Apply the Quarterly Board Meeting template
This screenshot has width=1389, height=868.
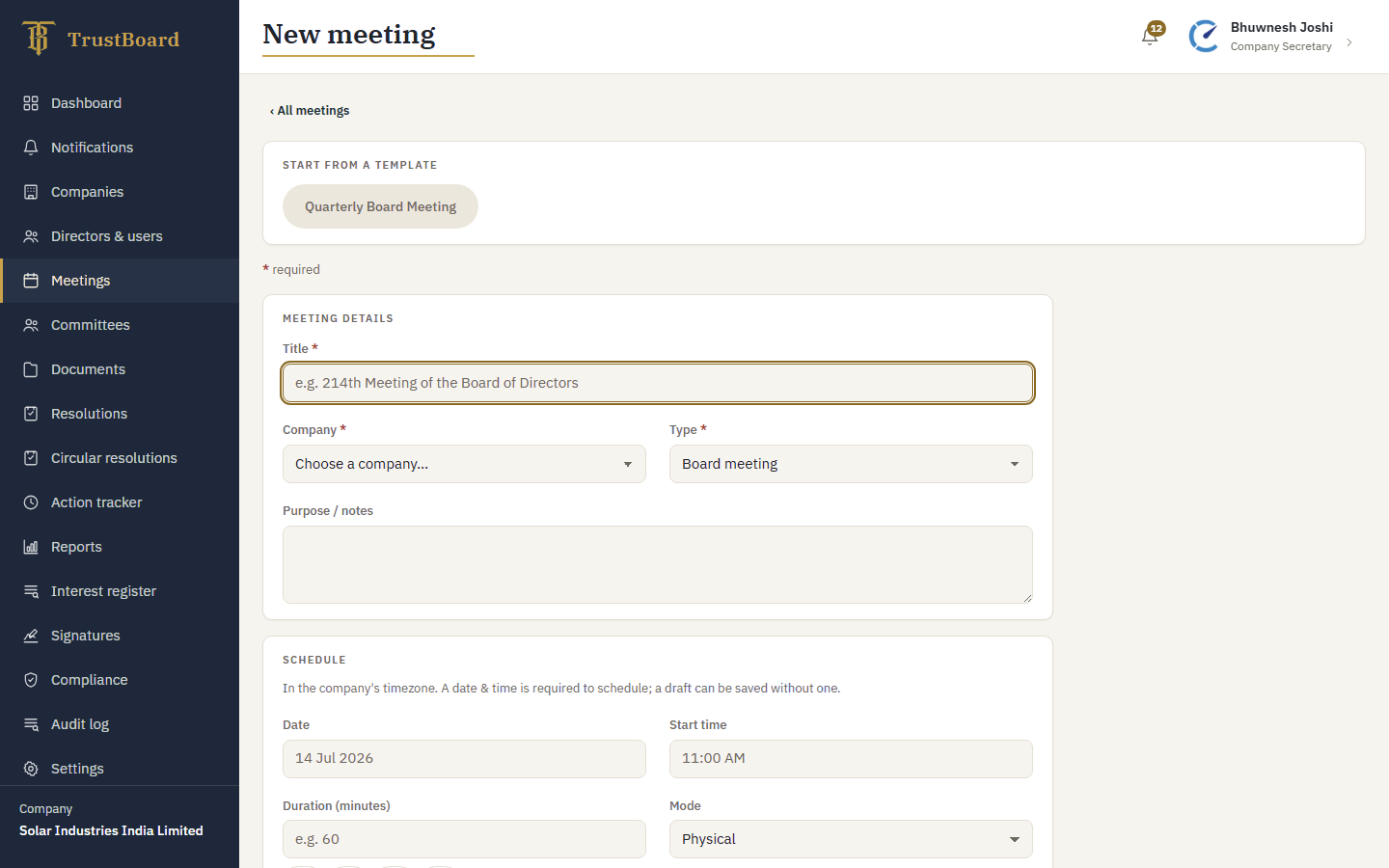tap(380, 206)
